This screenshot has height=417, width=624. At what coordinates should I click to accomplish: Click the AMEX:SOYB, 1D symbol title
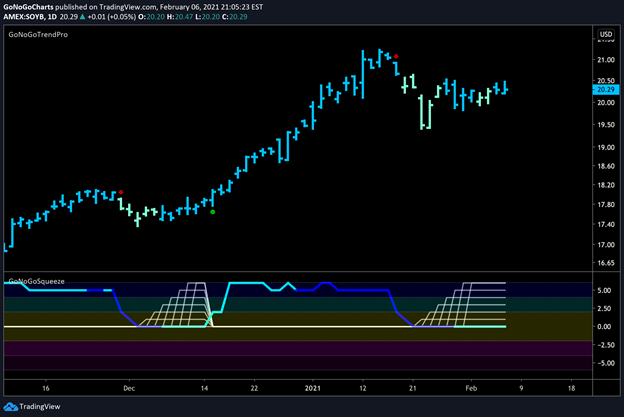click(x=30, y=17)
